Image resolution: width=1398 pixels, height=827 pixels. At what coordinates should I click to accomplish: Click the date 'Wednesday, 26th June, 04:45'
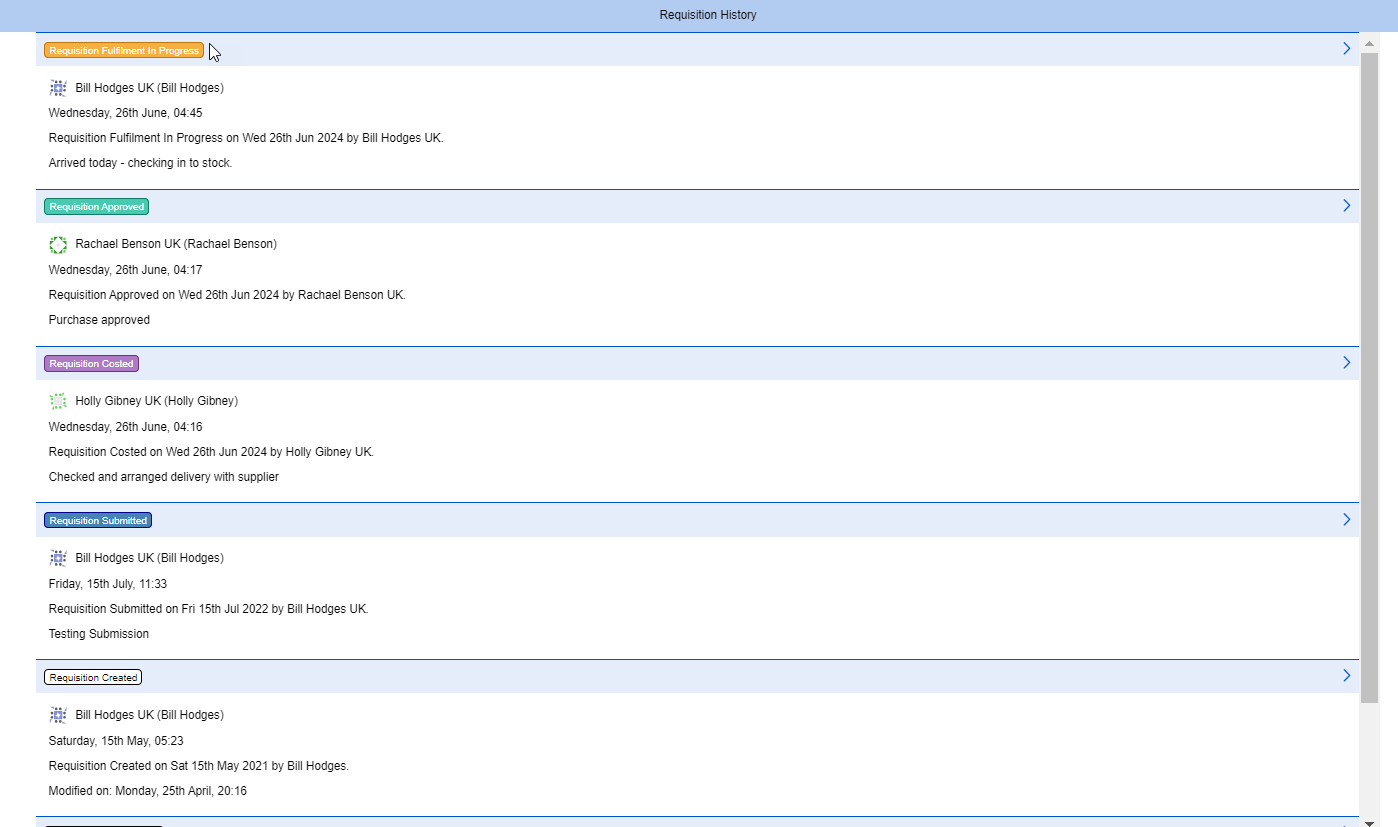126,113
